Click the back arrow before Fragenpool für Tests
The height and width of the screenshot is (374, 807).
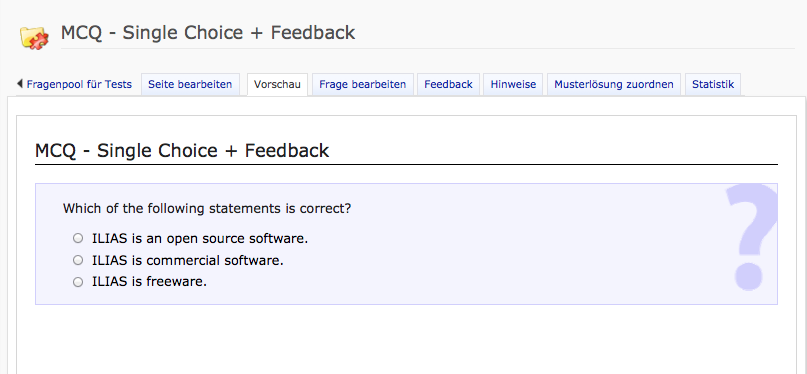coord(20,83)
